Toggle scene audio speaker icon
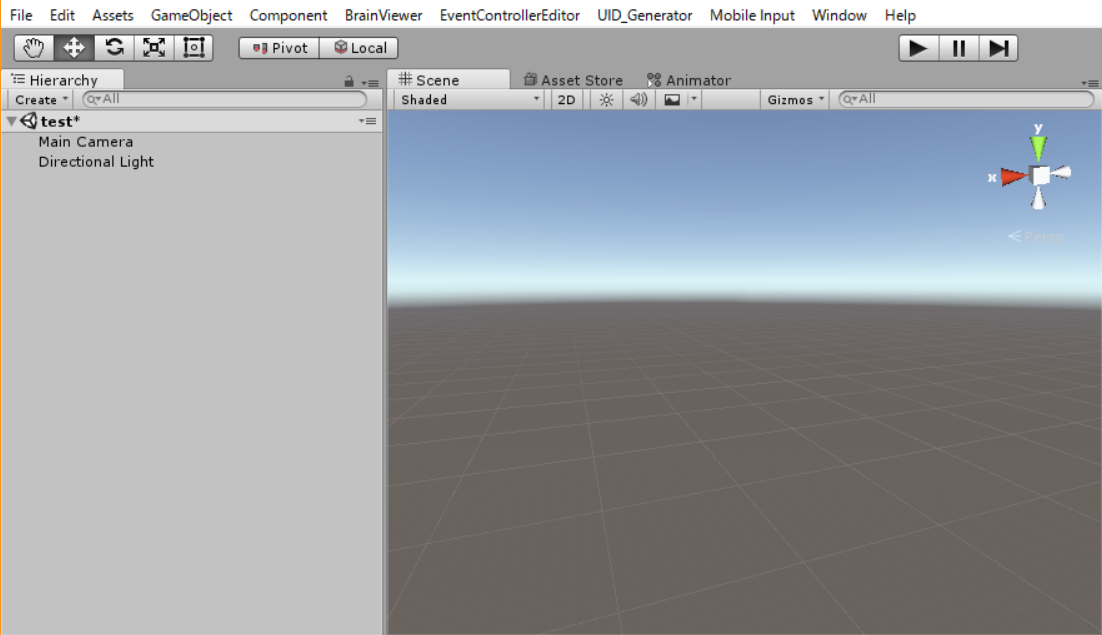 (638, 100)
